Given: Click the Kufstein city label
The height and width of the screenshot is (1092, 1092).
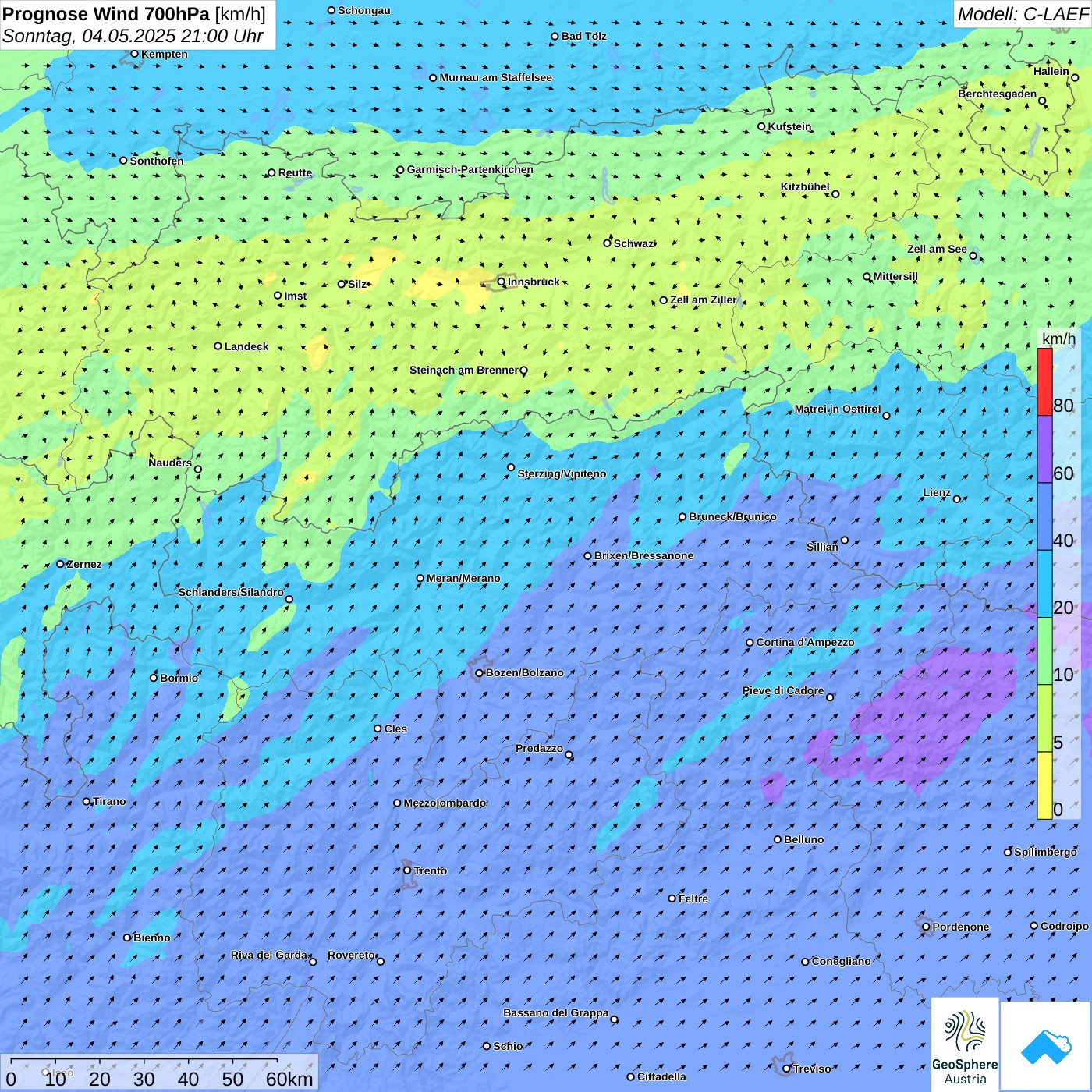Looking at the screenshot, I should coord(789,126).
